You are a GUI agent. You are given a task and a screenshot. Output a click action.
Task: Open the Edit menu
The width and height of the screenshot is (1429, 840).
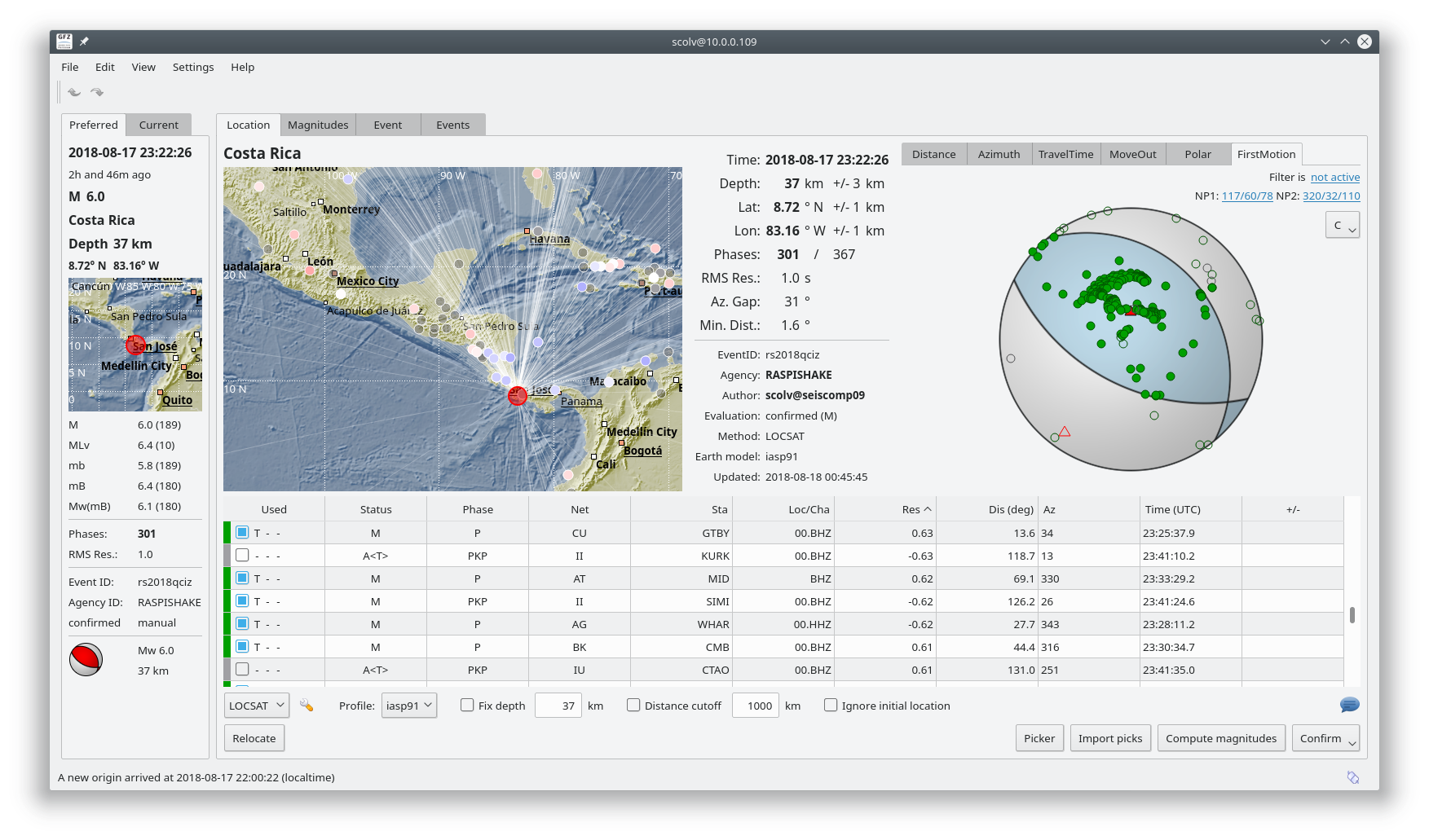coord(104,67)
